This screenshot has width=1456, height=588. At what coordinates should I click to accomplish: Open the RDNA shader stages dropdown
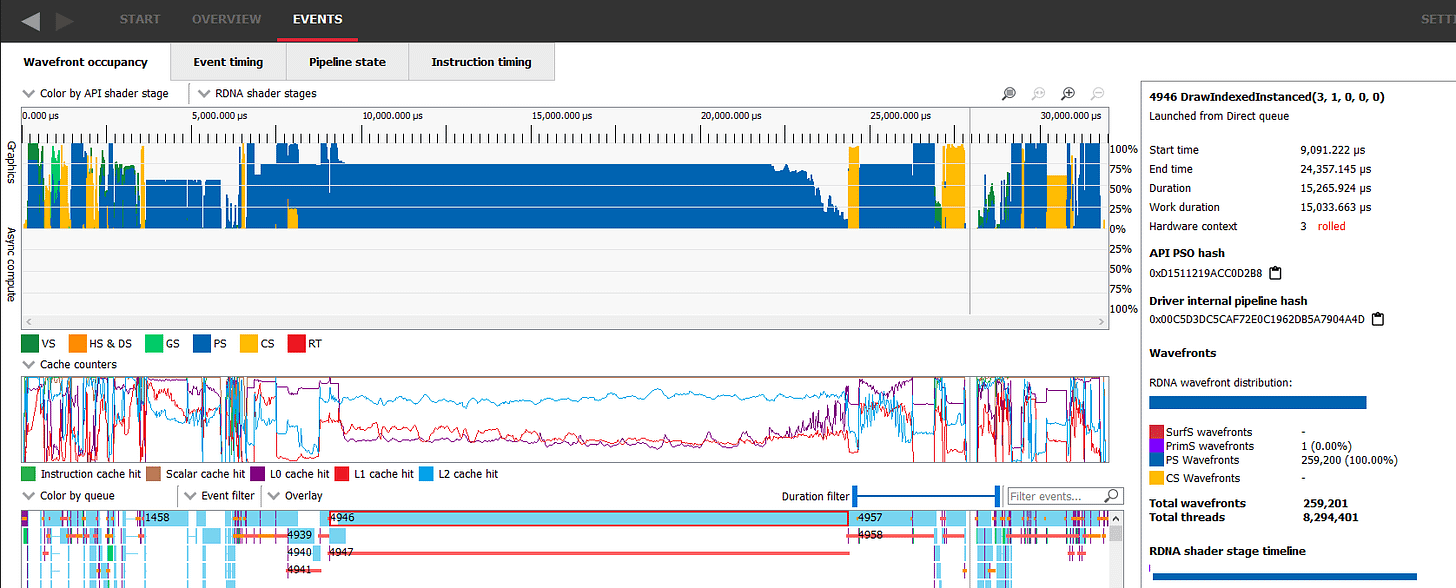(258, 93)
